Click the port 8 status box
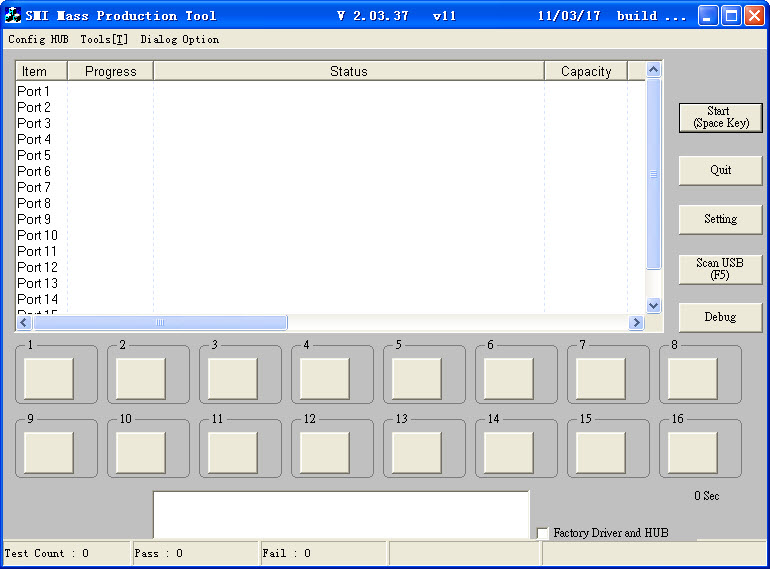 coord(693,378)
